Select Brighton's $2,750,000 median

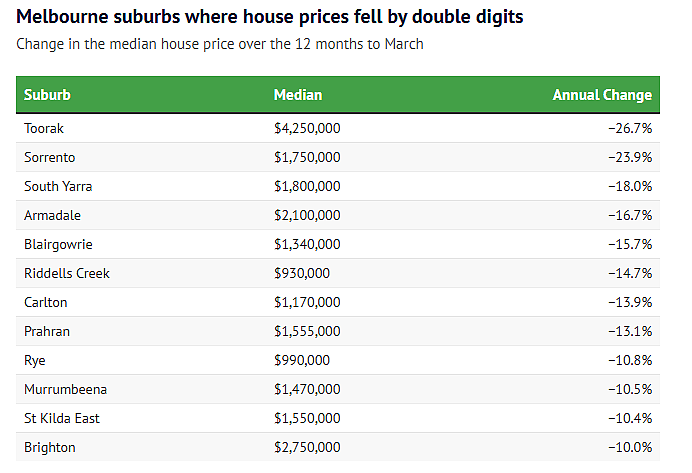pyautogui.click(x=307, y=447)
